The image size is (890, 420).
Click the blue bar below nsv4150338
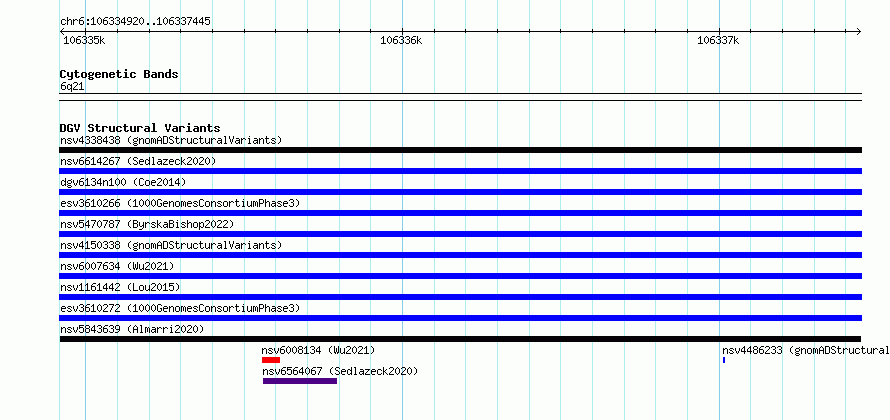point(460,255)
